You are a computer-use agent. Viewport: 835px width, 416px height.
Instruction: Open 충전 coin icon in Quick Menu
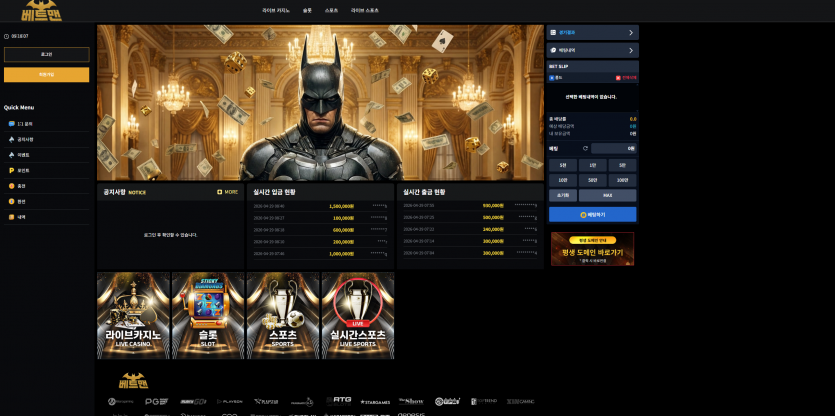12,186
